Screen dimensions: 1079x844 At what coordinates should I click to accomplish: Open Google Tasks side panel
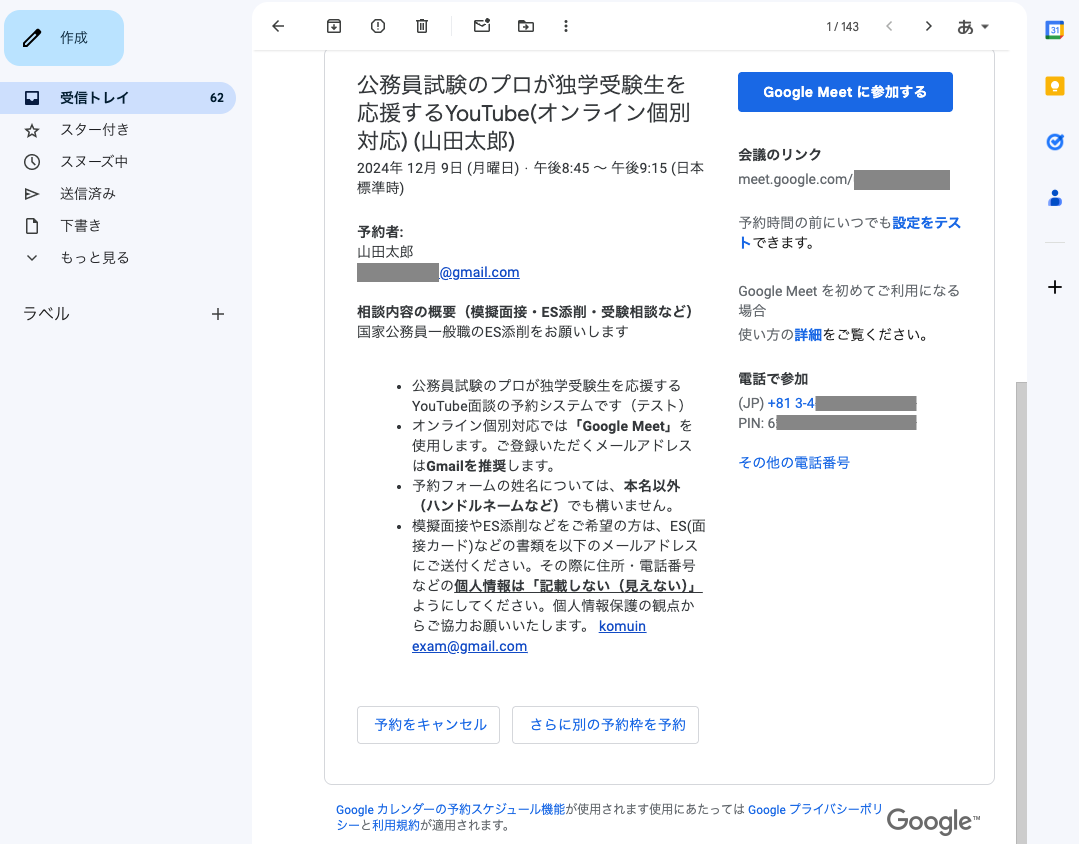pyautogui.click(x=1054, y=142)
